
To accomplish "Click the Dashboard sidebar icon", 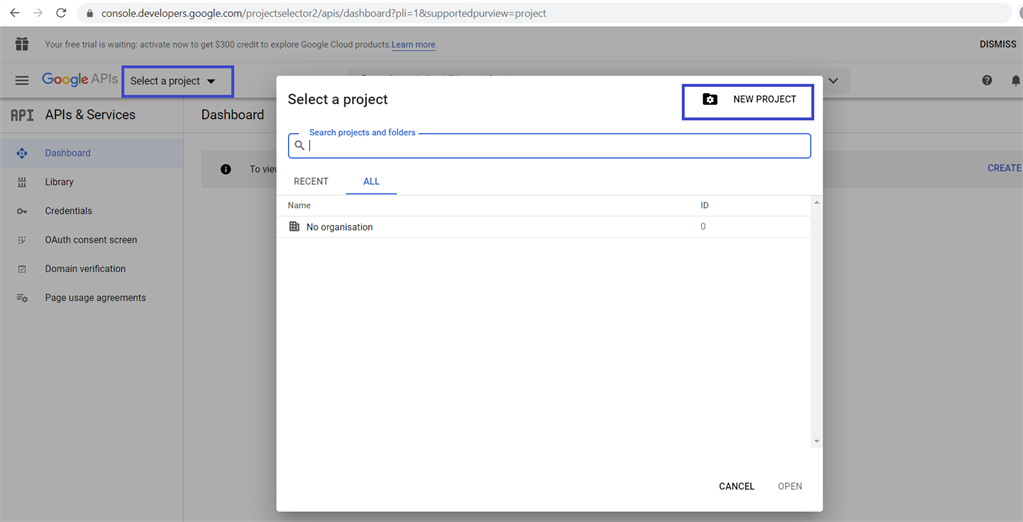I will [22, 153].
